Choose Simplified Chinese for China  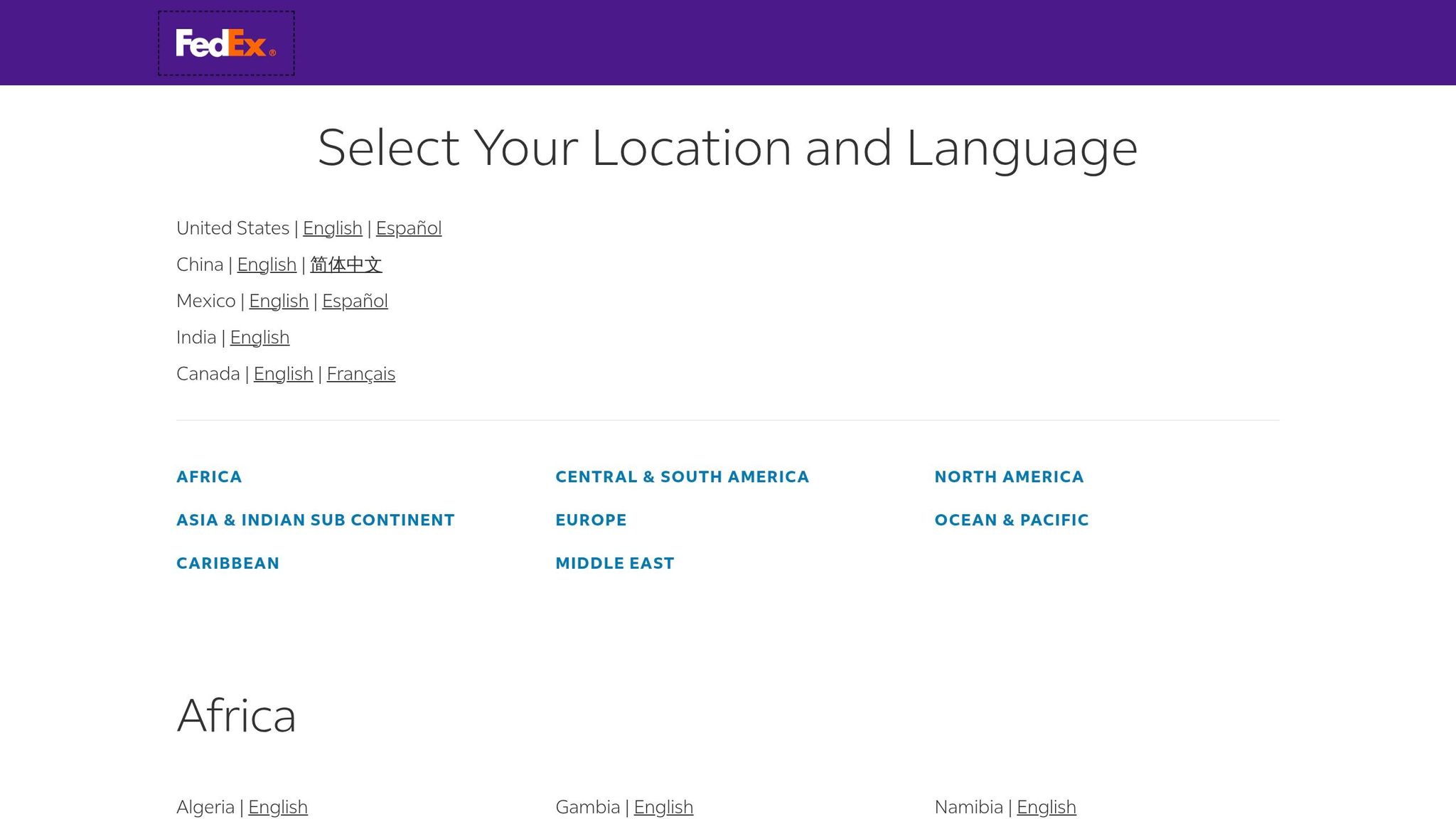pos(346,264)
